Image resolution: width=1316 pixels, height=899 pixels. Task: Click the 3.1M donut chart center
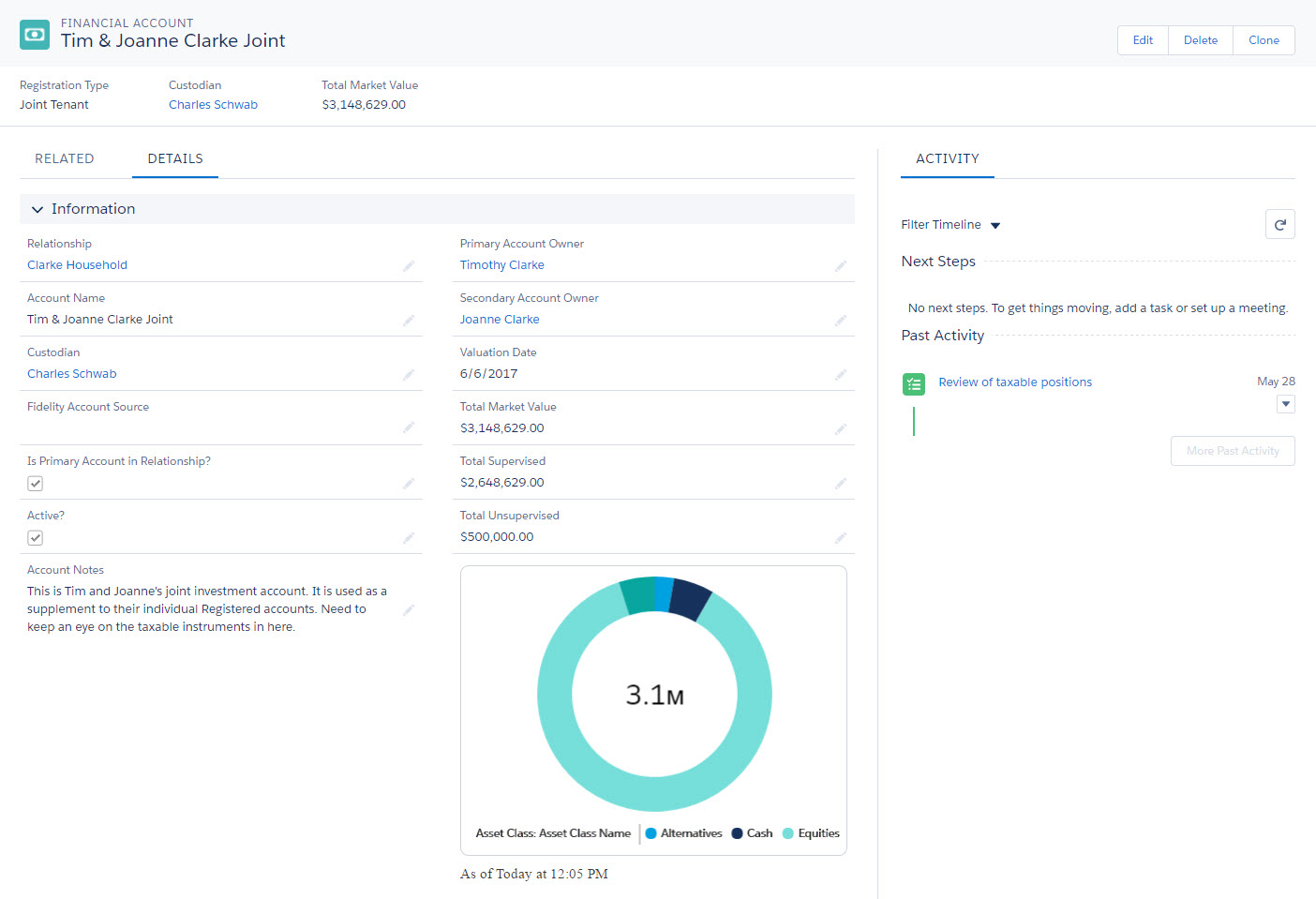point(654,695)
